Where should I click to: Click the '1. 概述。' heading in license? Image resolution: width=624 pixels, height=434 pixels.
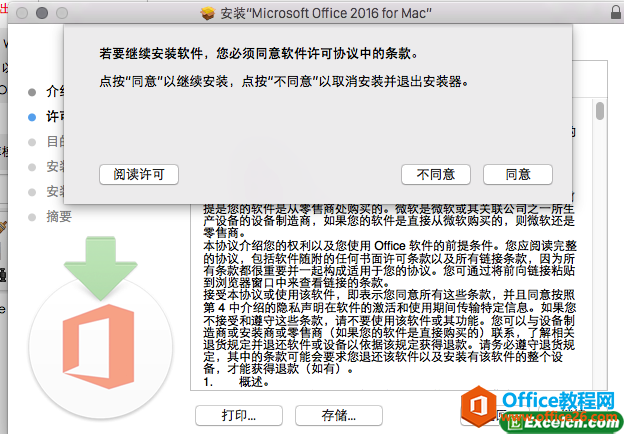tap(236, 382)
